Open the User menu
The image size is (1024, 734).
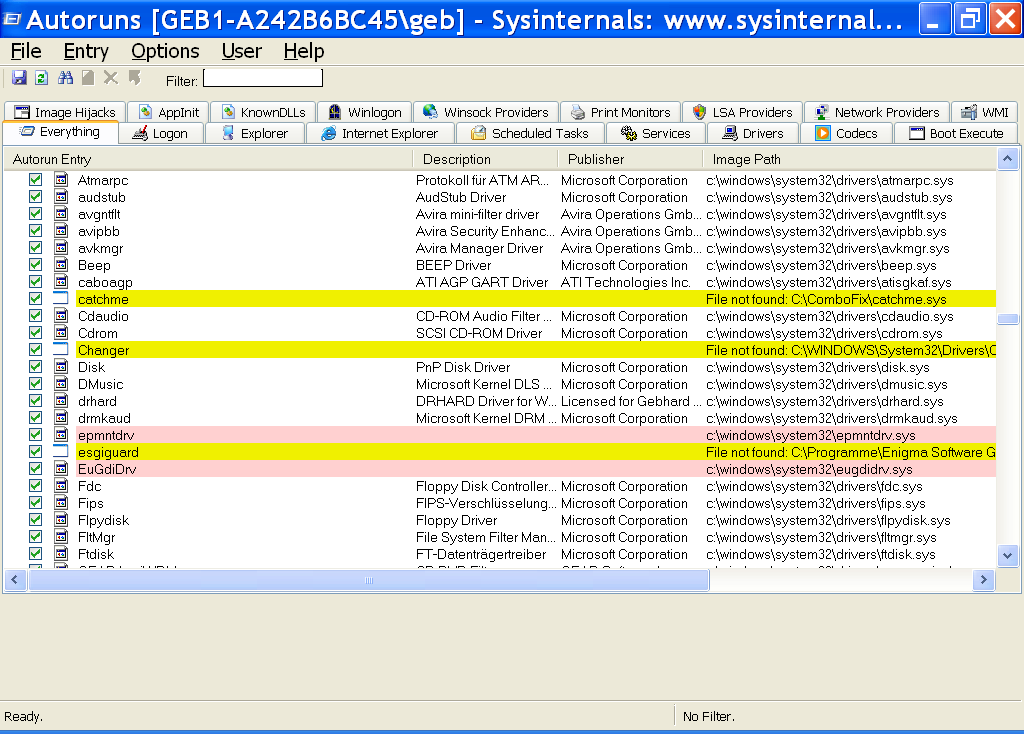point(242,51)
